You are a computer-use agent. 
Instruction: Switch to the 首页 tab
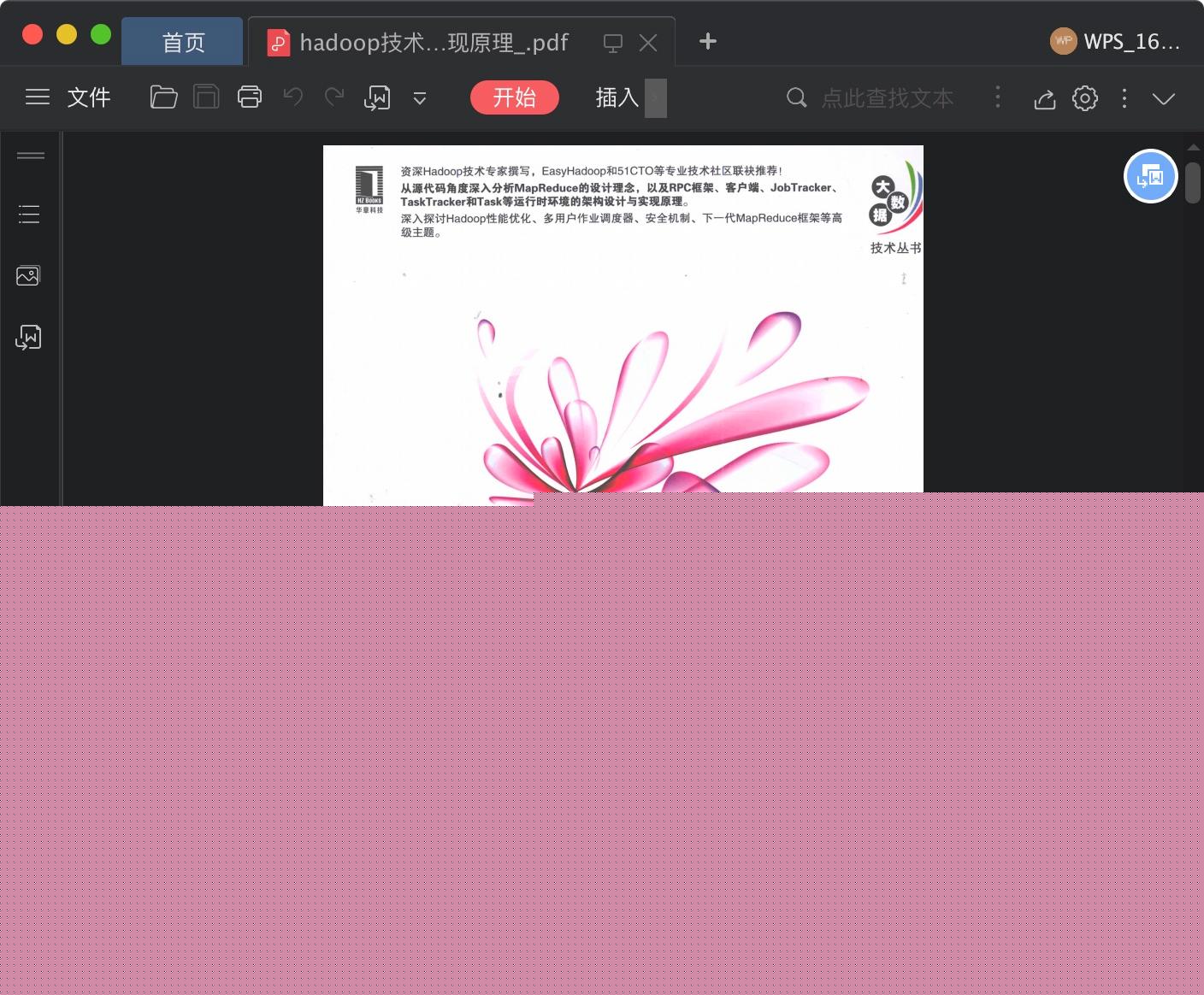pos(181,41)
